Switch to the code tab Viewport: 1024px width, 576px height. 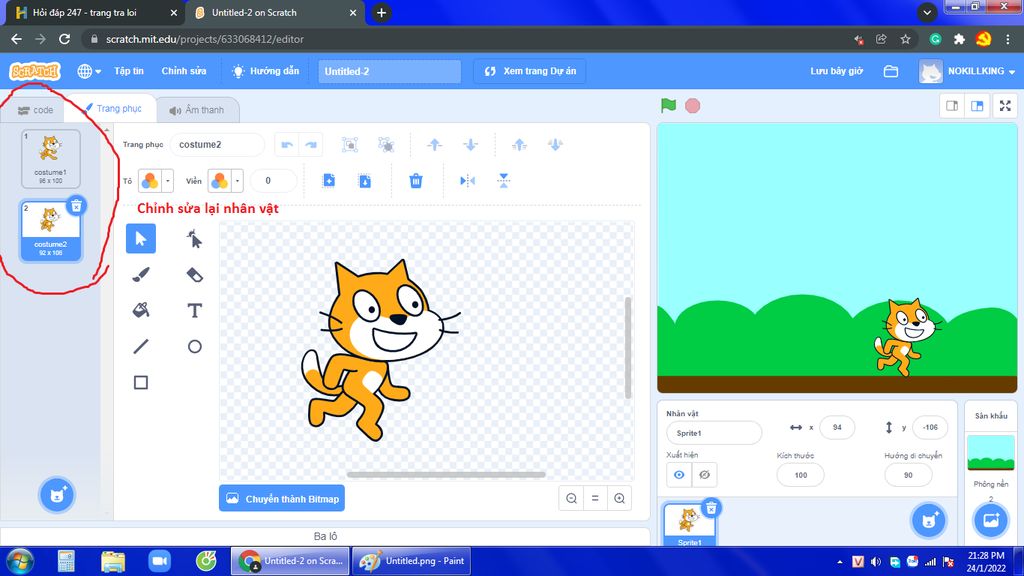point(35,110)
